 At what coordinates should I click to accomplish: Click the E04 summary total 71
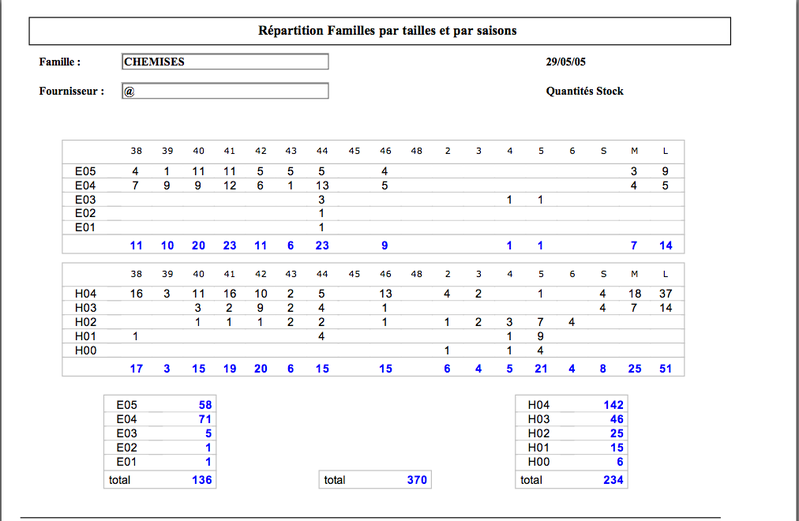click(205, 419)
